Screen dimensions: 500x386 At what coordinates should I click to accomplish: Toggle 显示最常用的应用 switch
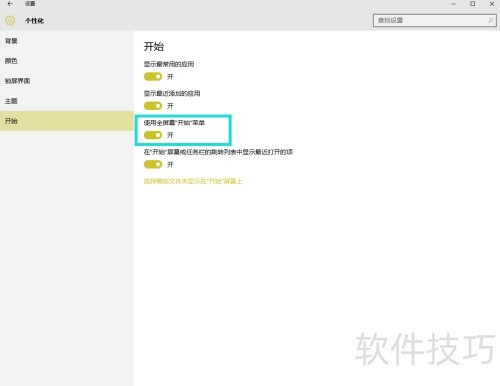tap(153, 77)
